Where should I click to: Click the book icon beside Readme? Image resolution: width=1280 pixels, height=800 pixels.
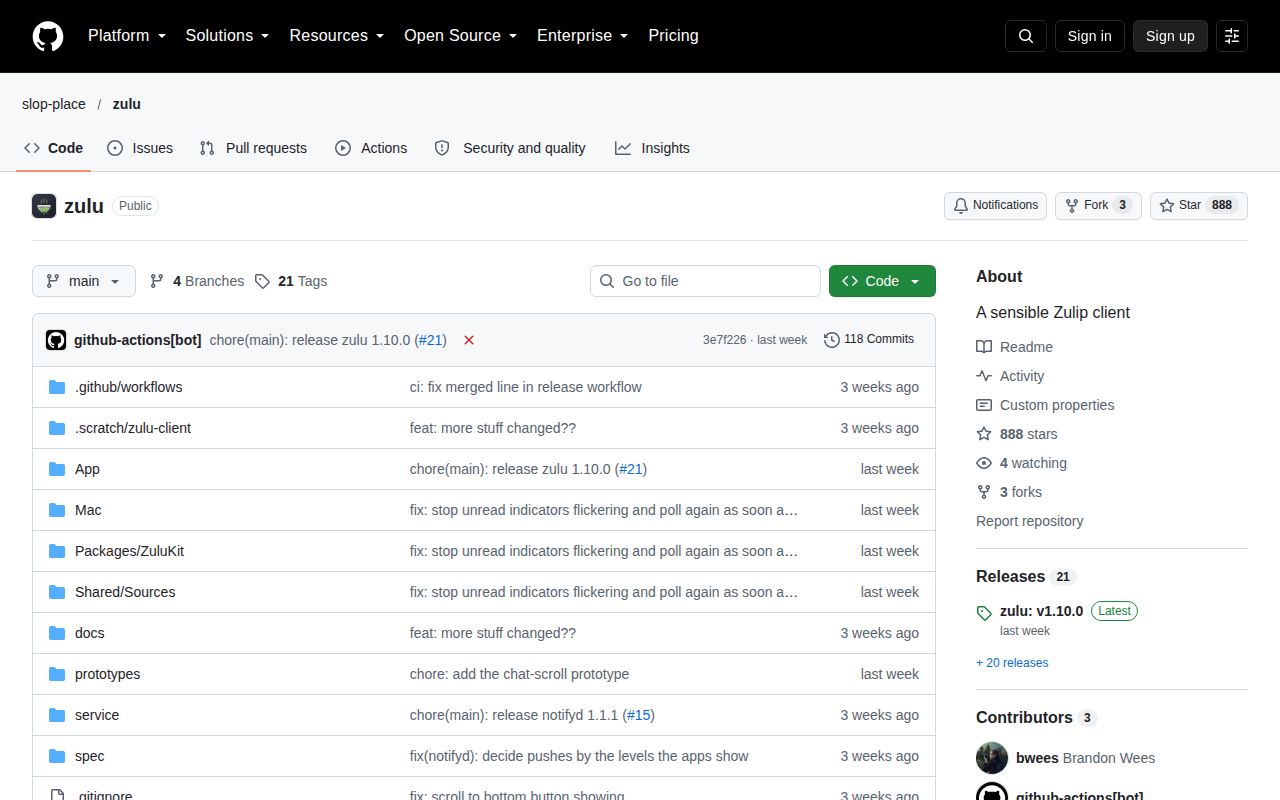tap(984, 347)
